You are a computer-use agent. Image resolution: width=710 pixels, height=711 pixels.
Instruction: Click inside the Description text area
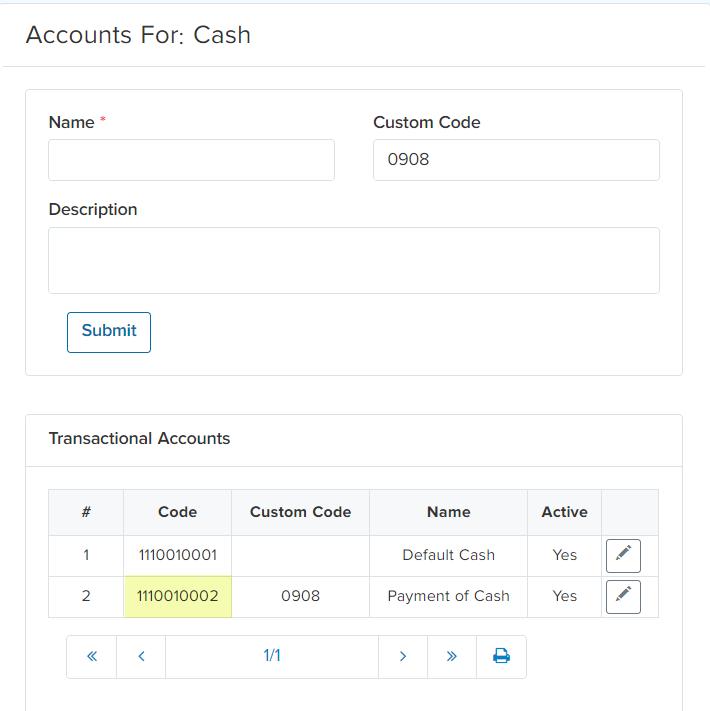pyautogui.click(x=354, y=260)
